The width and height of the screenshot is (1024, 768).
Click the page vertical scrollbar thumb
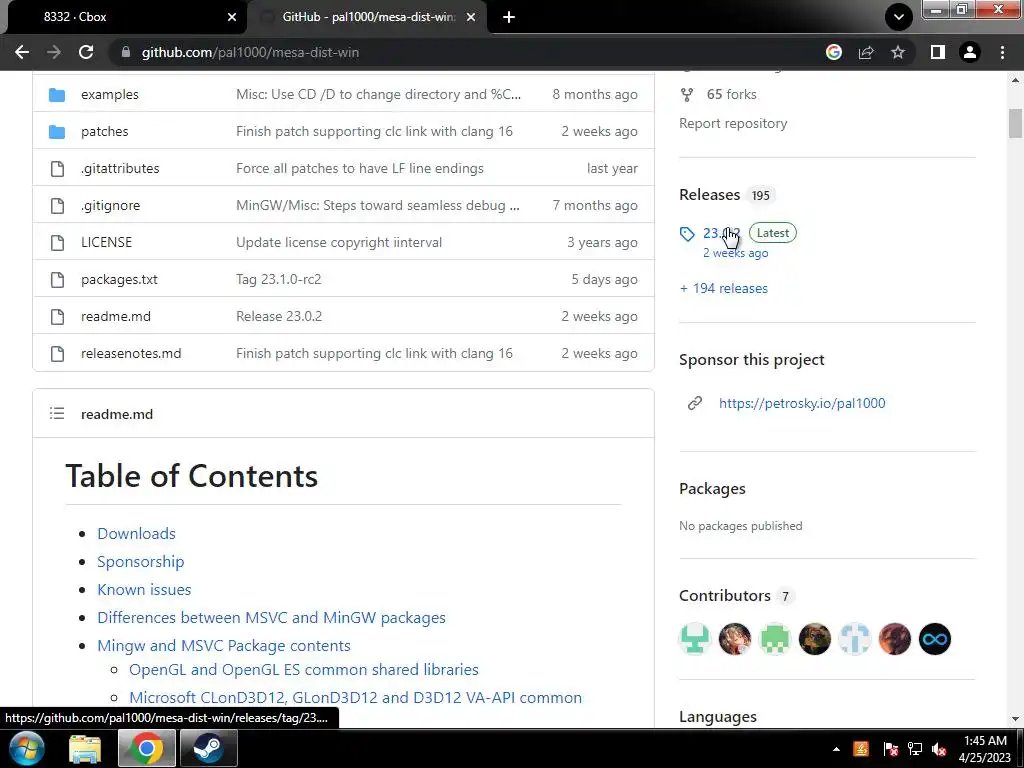point(1015,123)
